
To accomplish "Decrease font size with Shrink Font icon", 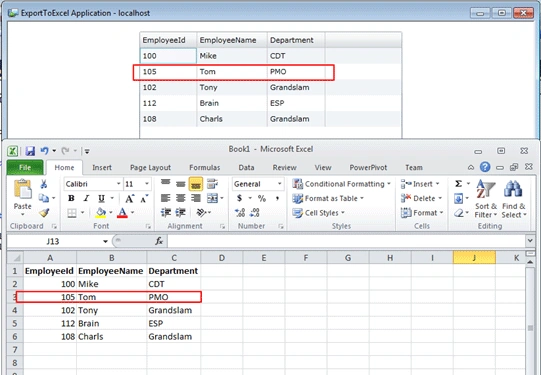I will pos(144,198).
